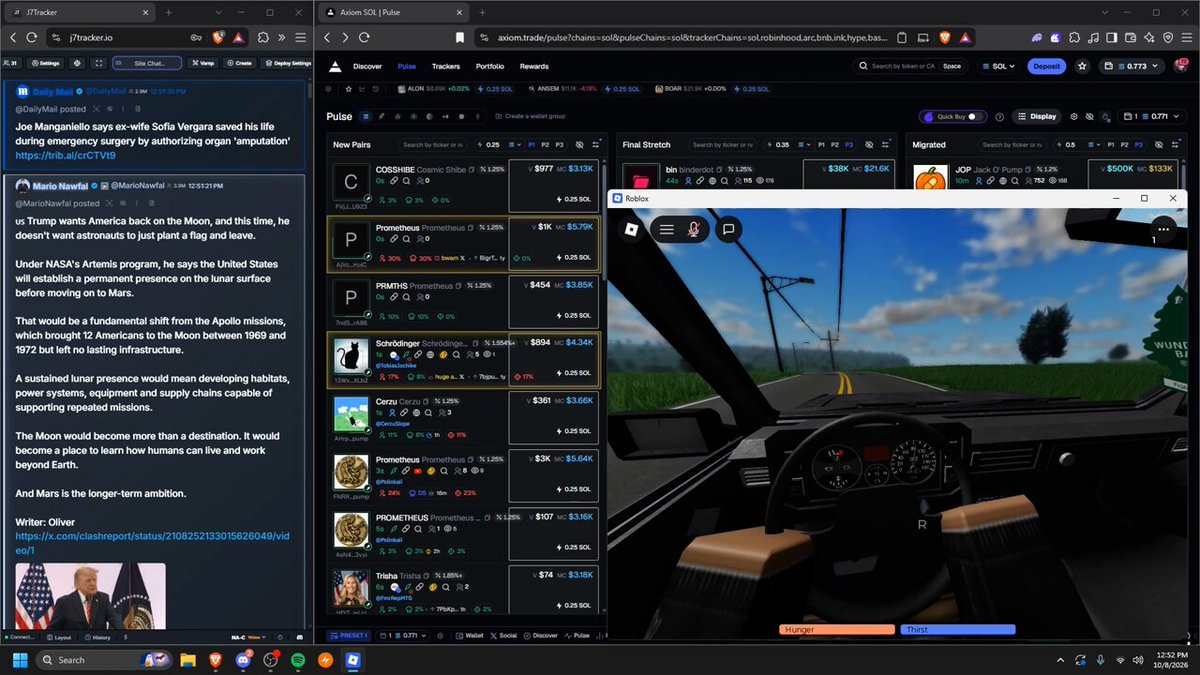The width and height of the screenshot is (1200, 675).
Task: Click the Create button in J7Tracker toolbar
Action: [239, 63]
